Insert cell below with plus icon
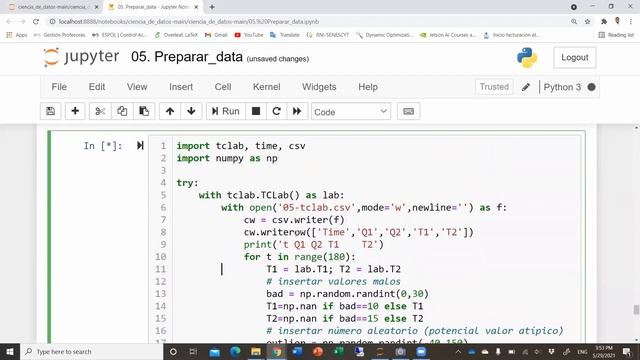 (x=75, y=111)
